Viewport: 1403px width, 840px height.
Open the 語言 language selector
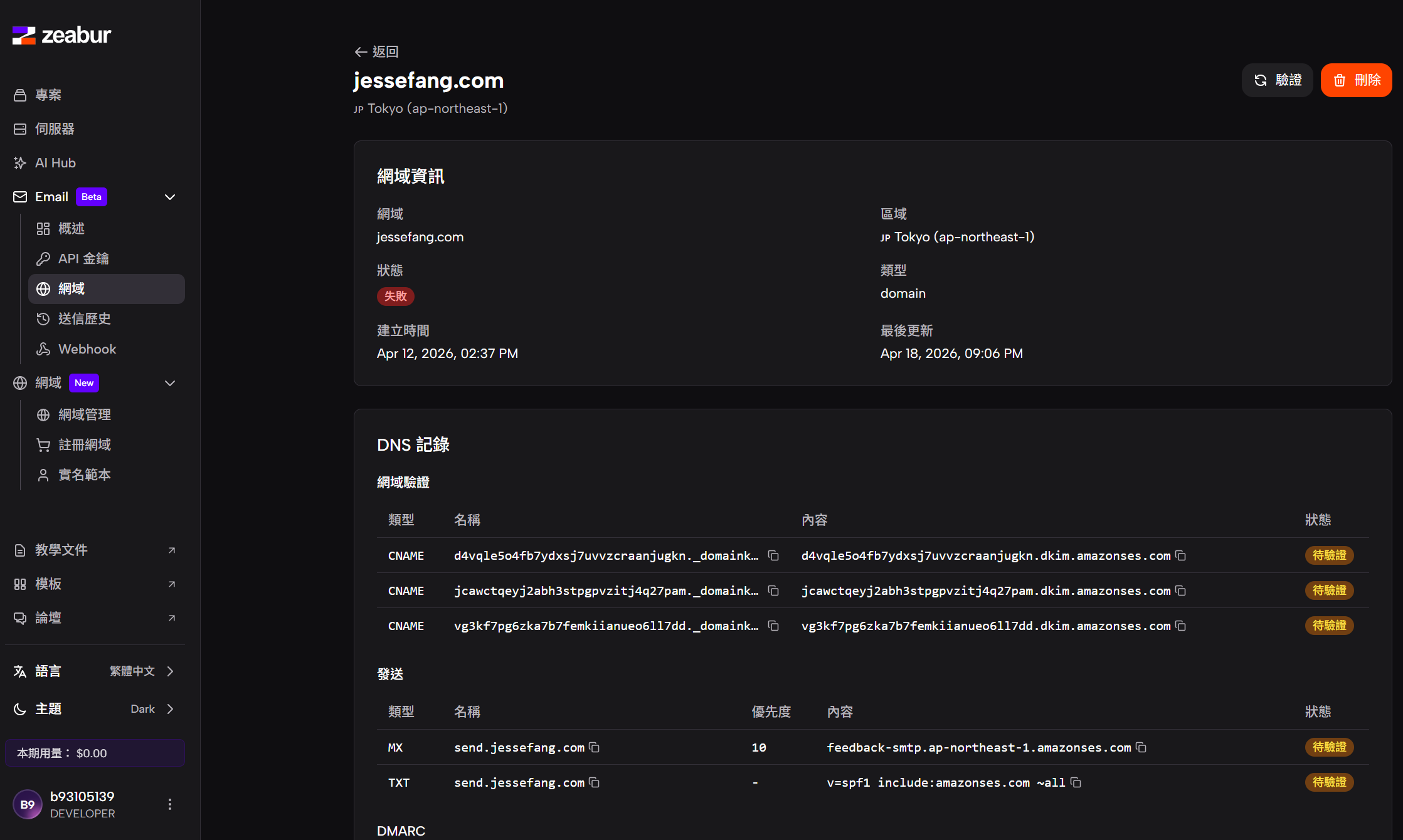[94, 671]
